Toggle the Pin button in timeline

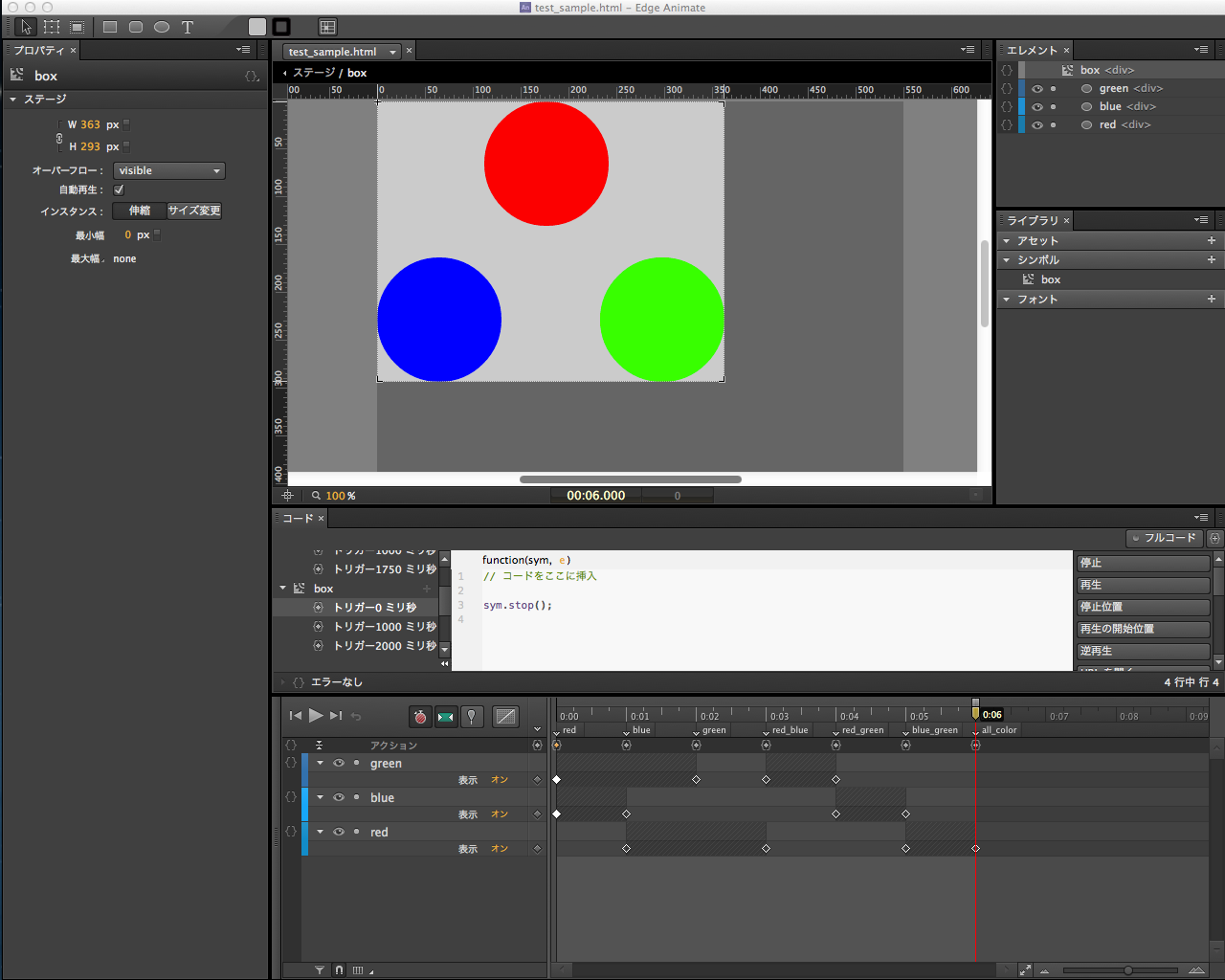tap(472, 716)
